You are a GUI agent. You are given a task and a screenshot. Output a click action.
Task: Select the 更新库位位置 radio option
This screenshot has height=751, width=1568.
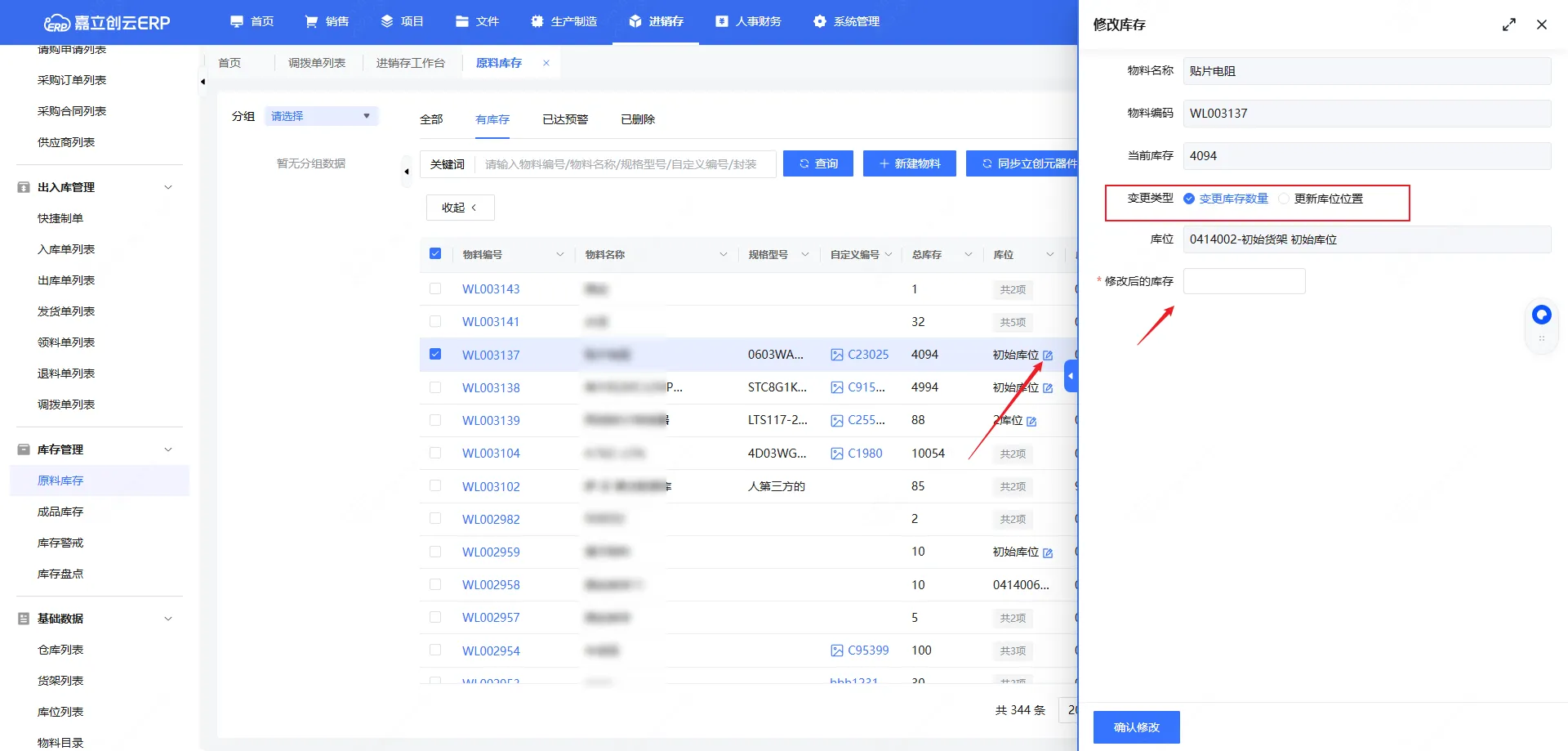pyautogui.click(x=1284, y=199)
